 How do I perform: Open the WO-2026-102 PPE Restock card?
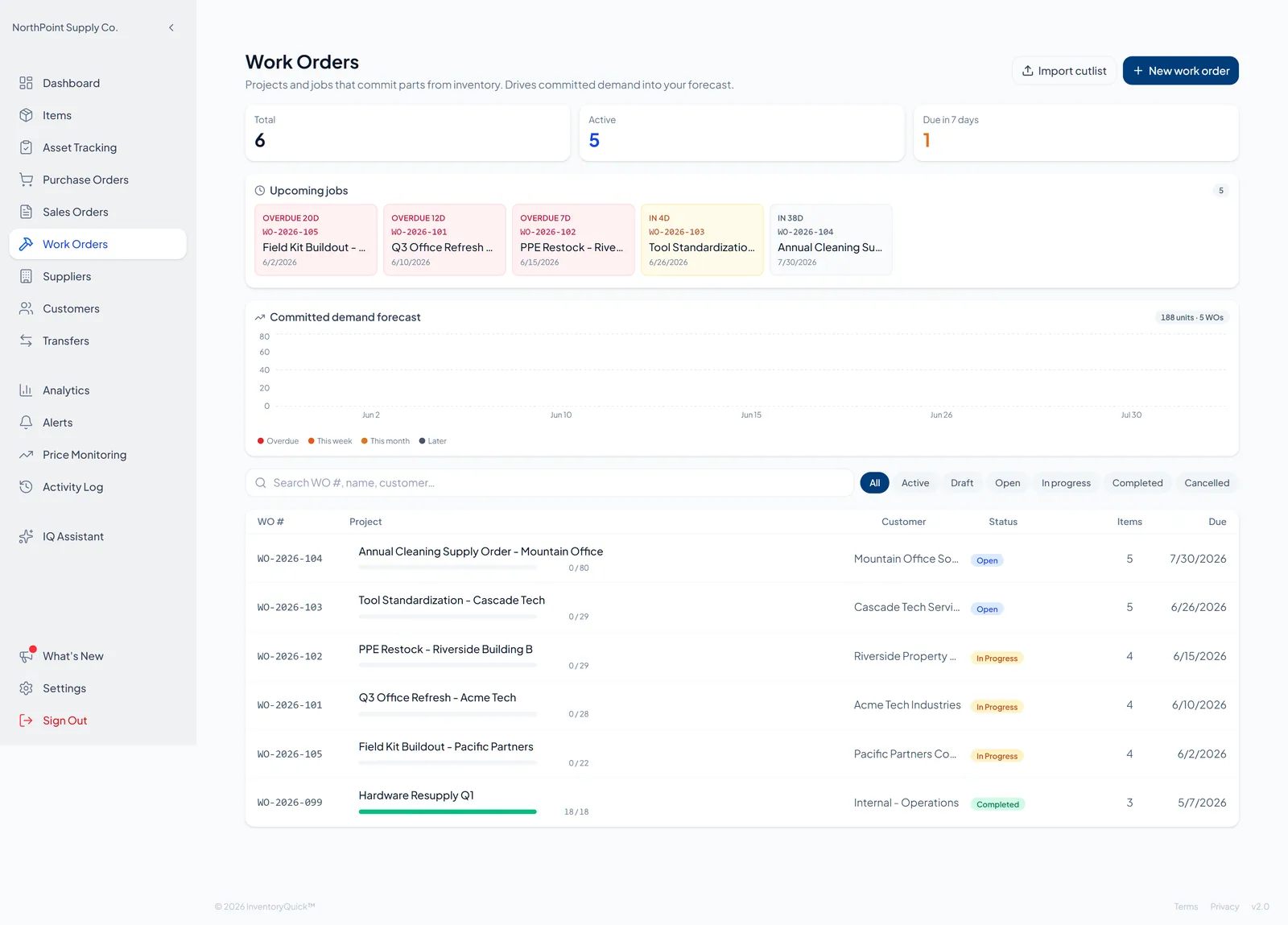click(x=573, y=240)
